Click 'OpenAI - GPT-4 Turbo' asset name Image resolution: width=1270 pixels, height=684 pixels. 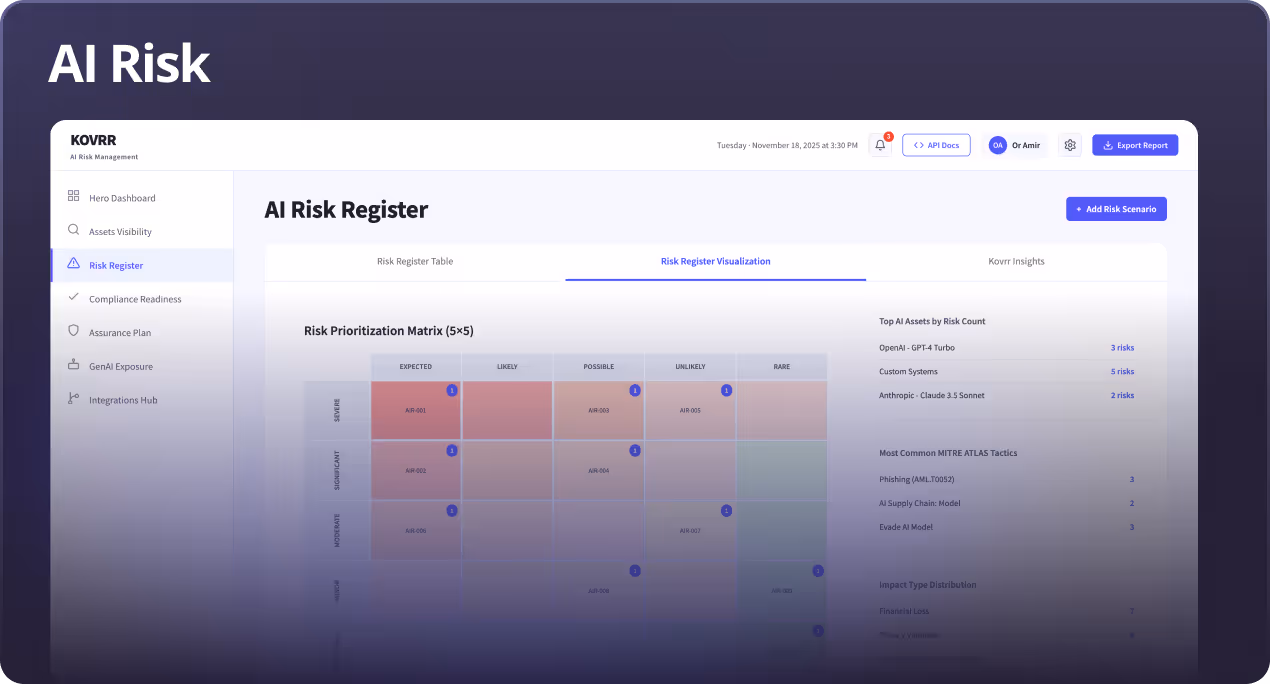(918, 348)
